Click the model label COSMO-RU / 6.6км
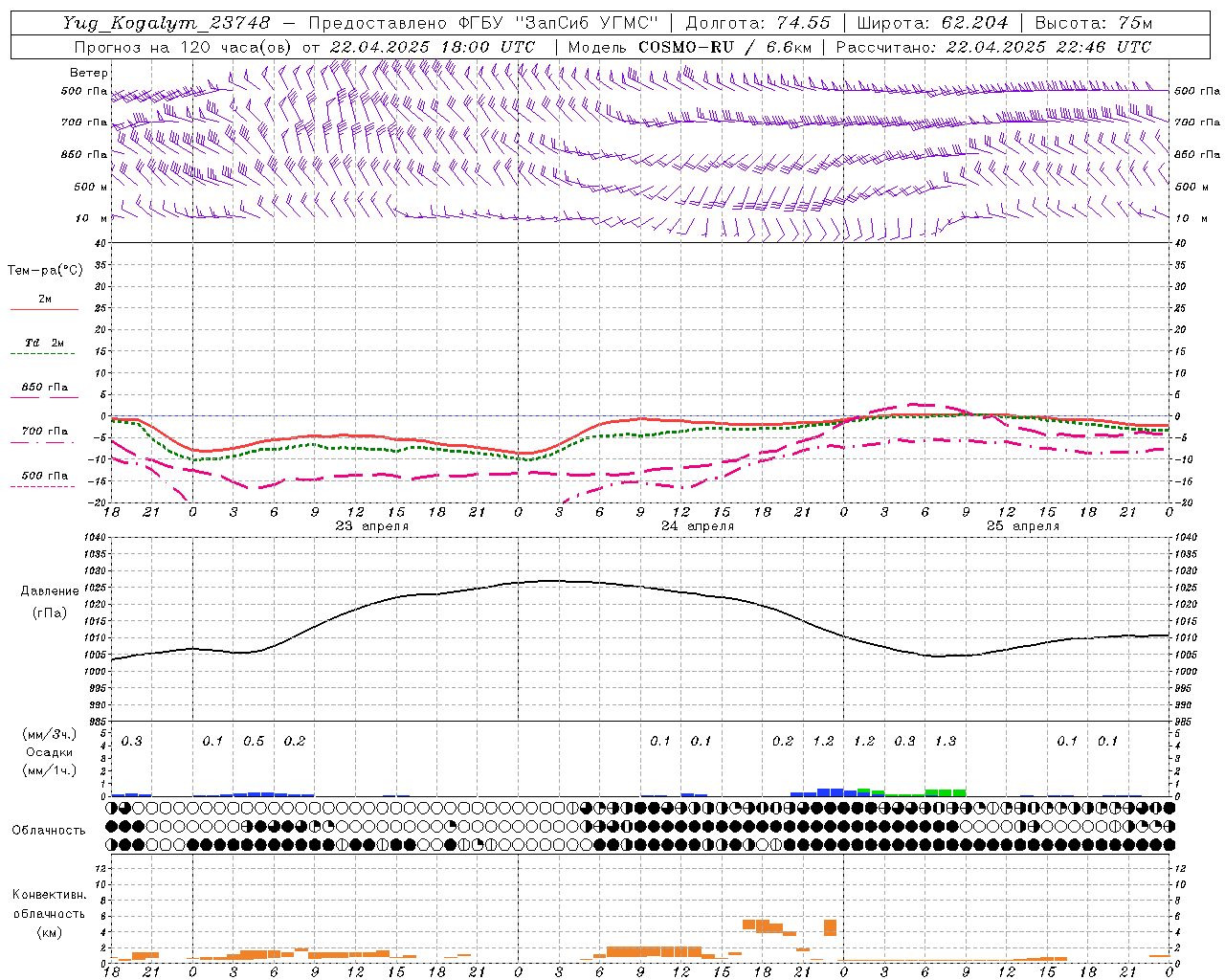 click(x=725, y=47)
